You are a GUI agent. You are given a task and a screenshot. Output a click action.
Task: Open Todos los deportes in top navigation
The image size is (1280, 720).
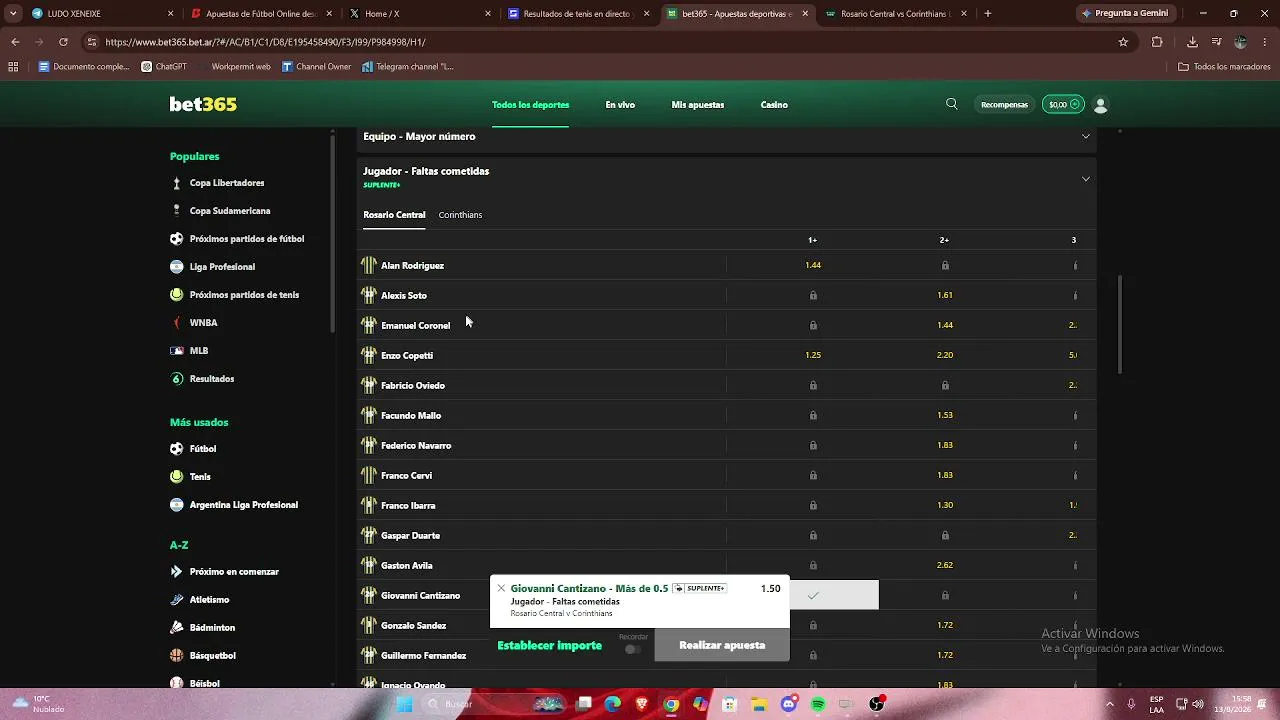click(x=530, y=105)
